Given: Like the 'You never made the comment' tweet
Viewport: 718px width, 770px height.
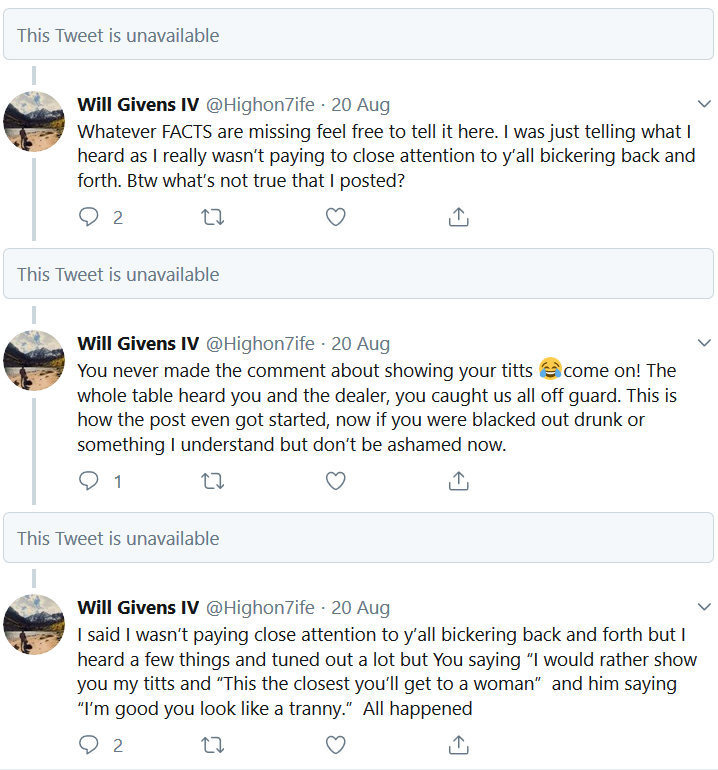Looking at the screenshot, I should 336,481.
